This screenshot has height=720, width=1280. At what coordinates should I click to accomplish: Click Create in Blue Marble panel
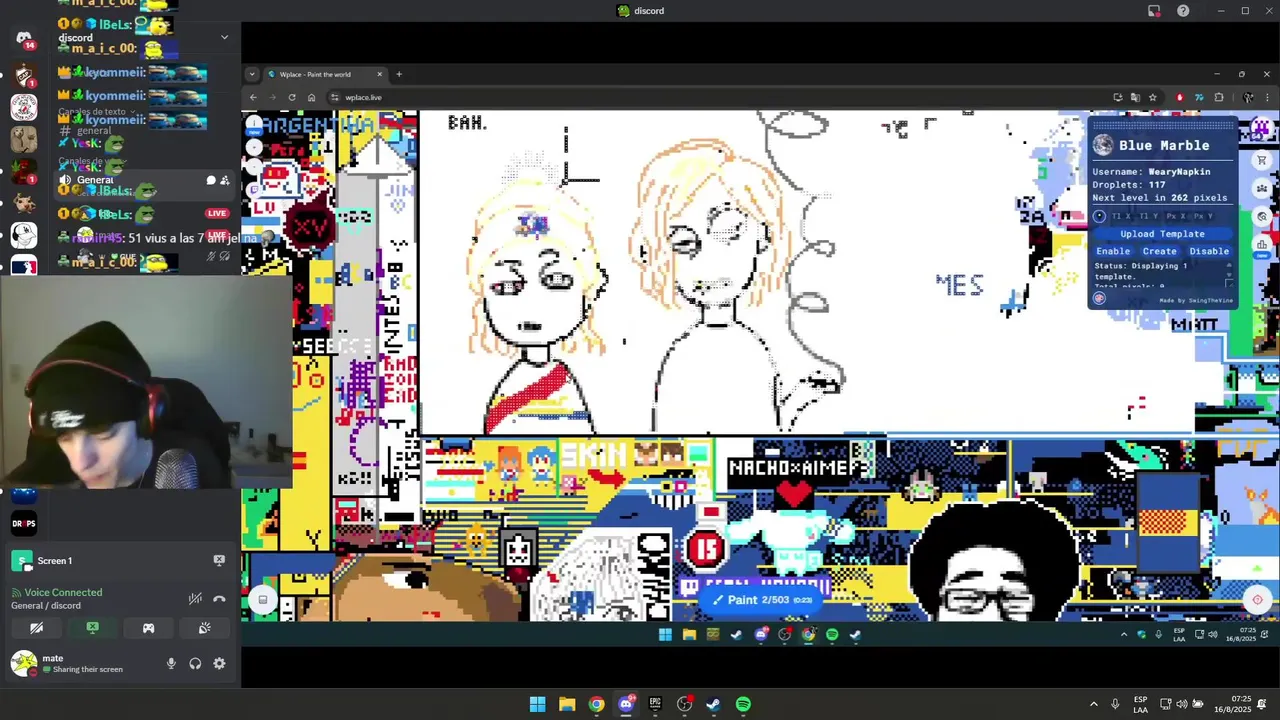[1160, 251]
